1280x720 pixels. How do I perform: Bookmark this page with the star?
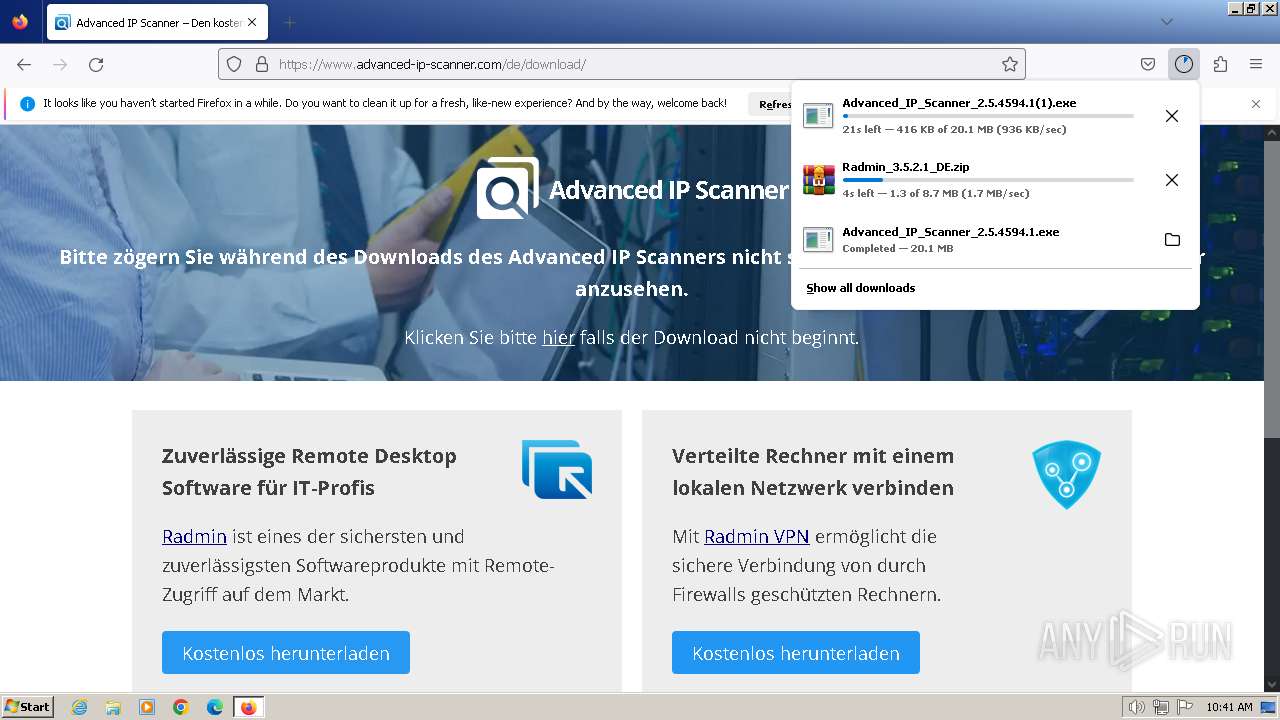coord(1010,64)
